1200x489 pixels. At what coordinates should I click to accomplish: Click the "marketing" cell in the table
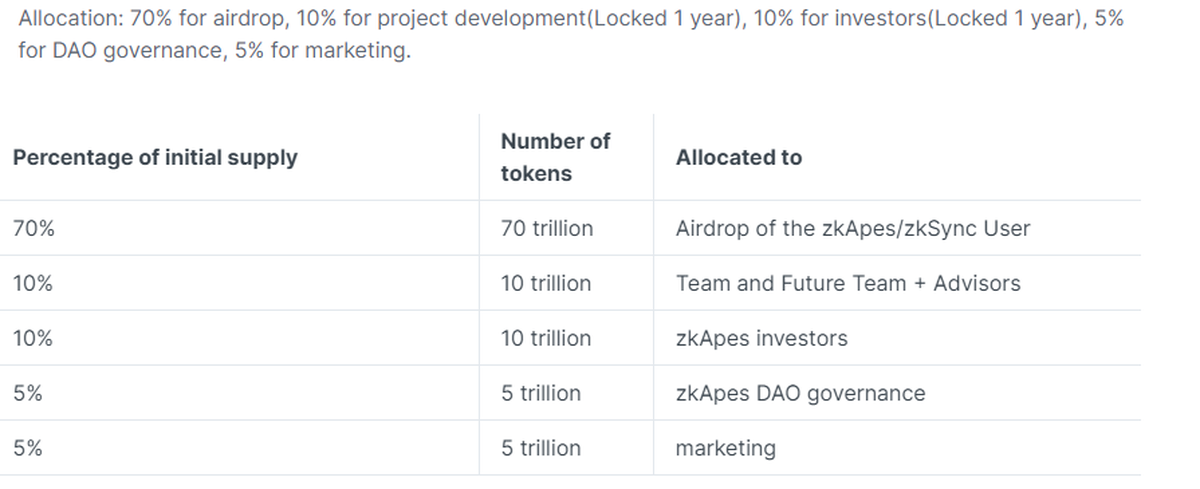tap(726, 449)
